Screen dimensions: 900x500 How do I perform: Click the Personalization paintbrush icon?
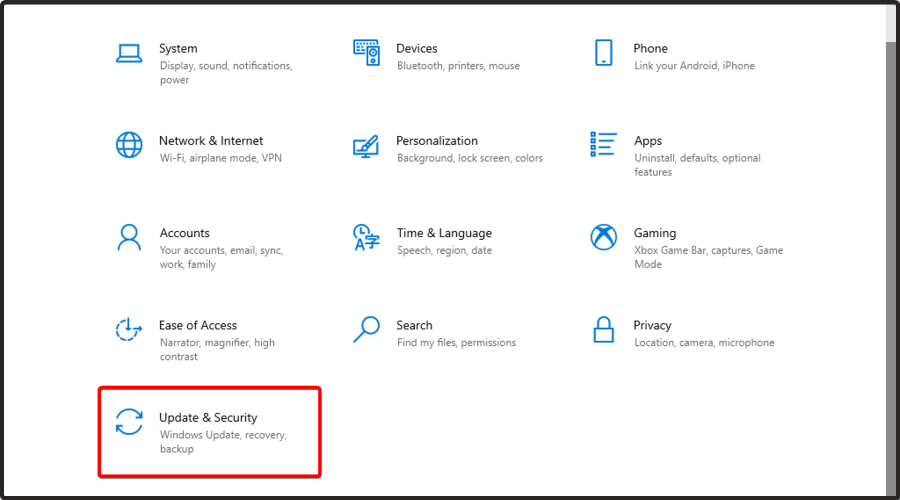366,146
